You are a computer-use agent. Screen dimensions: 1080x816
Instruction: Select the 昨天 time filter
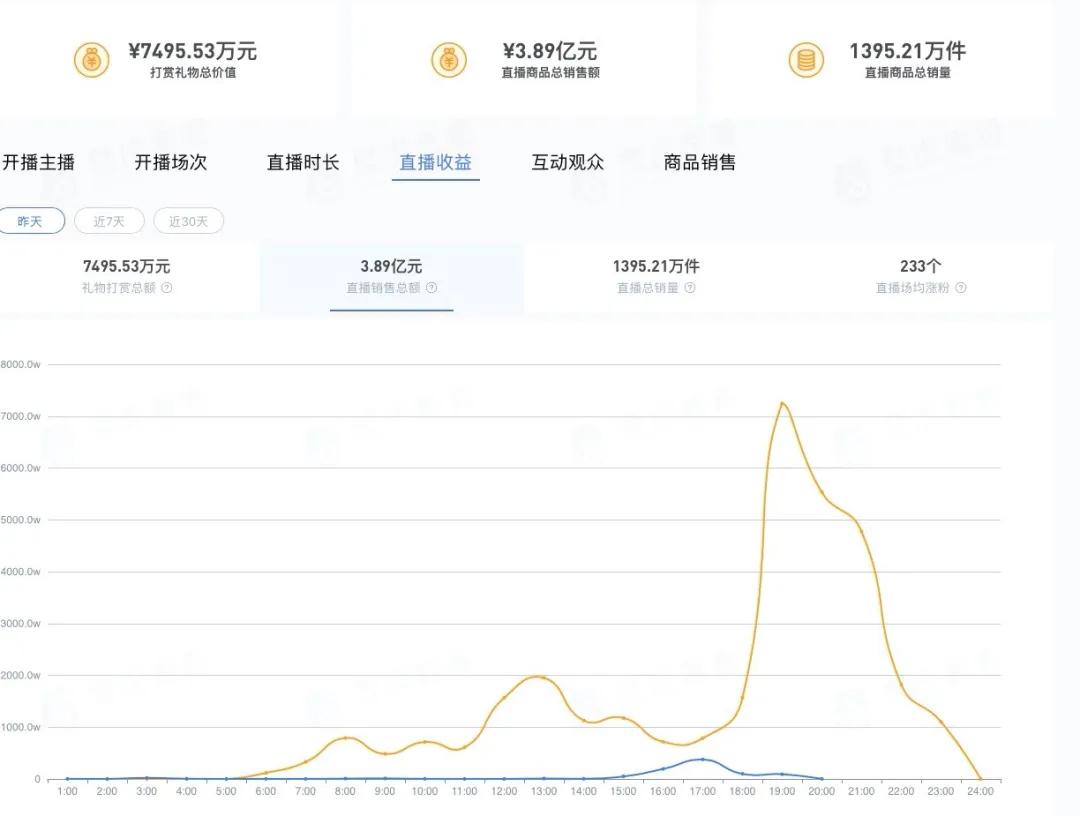(33, 220)
